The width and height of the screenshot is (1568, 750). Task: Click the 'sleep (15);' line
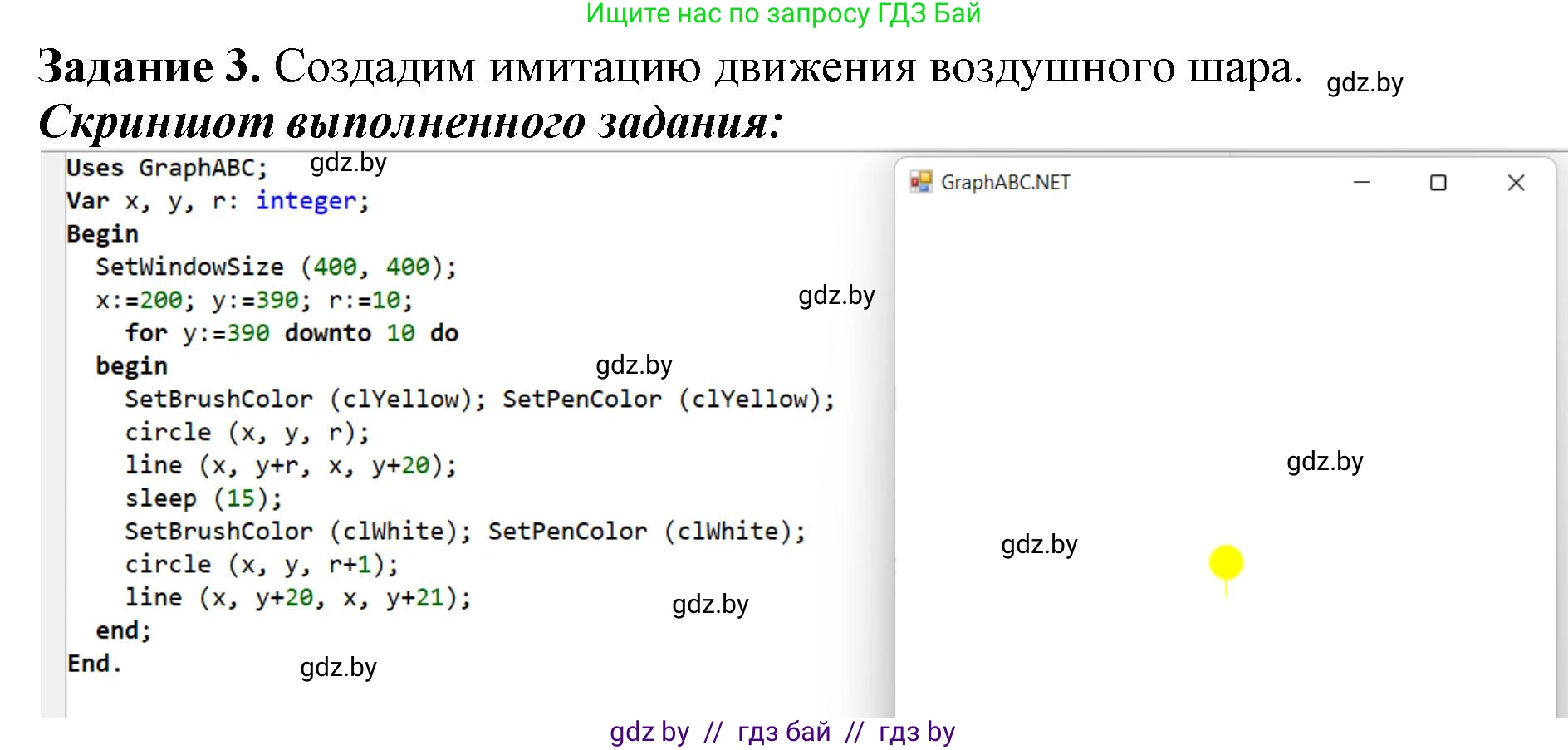point(203,498)
